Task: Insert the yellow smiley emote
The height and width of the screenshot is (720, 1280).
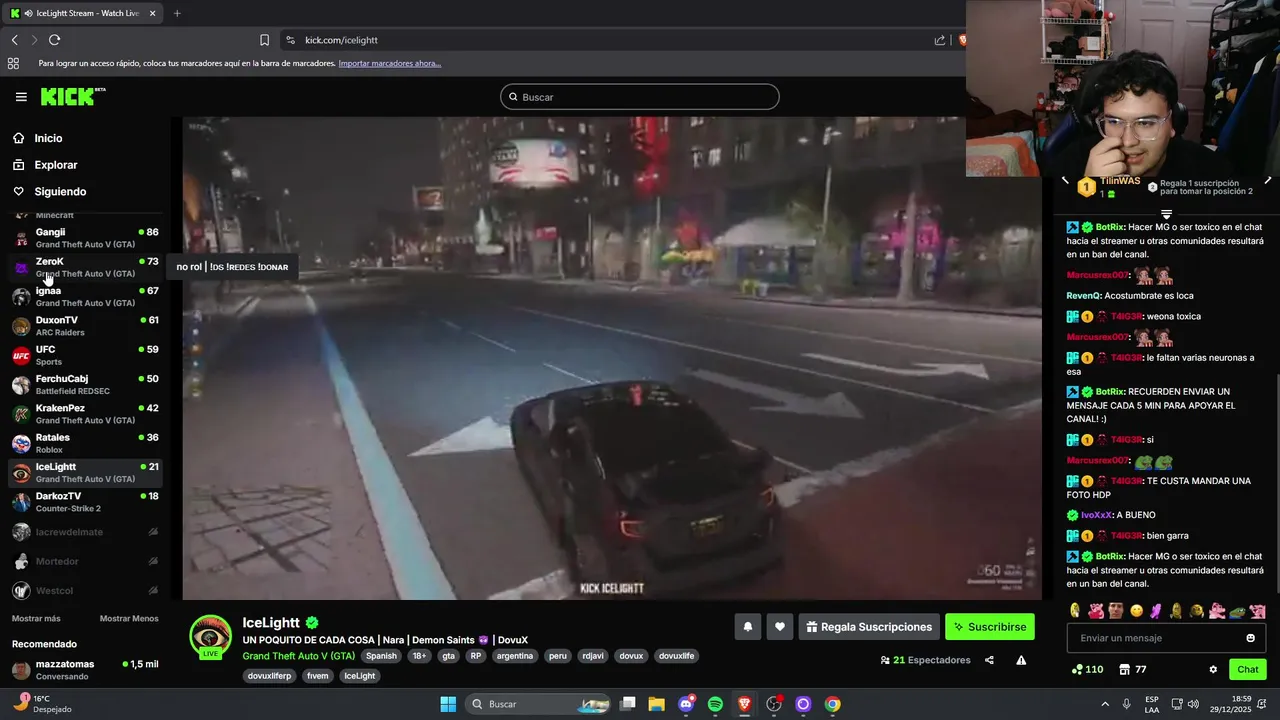Action: tap(1136, 611)
